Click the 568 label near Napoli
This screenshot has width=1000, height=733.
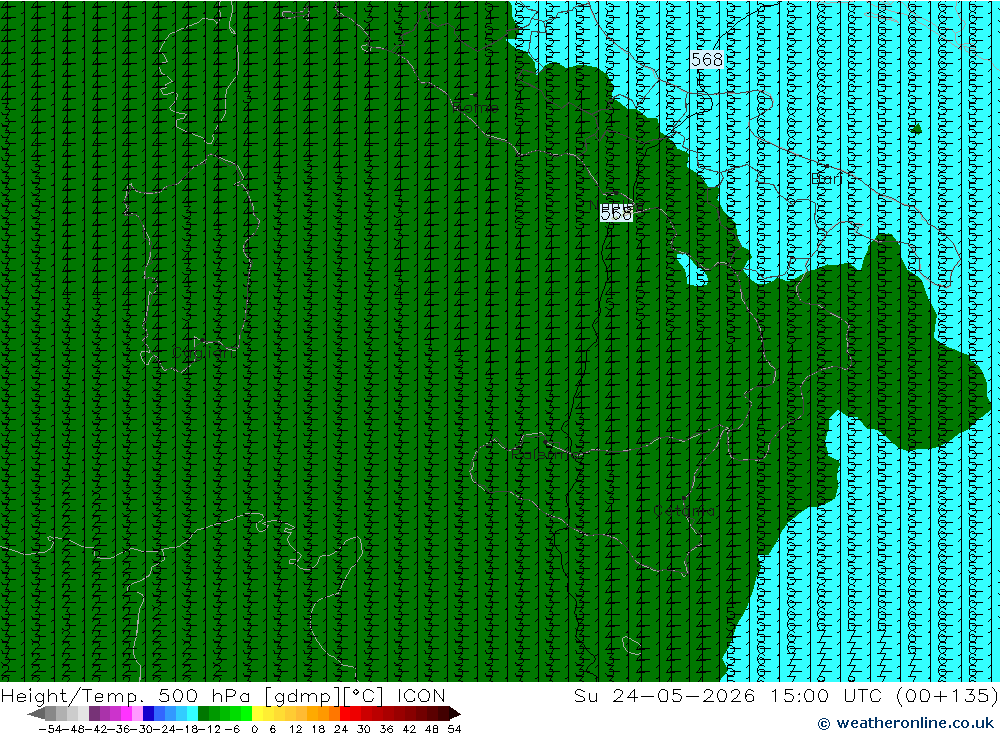pyautogui.click(x=616, y=214)
